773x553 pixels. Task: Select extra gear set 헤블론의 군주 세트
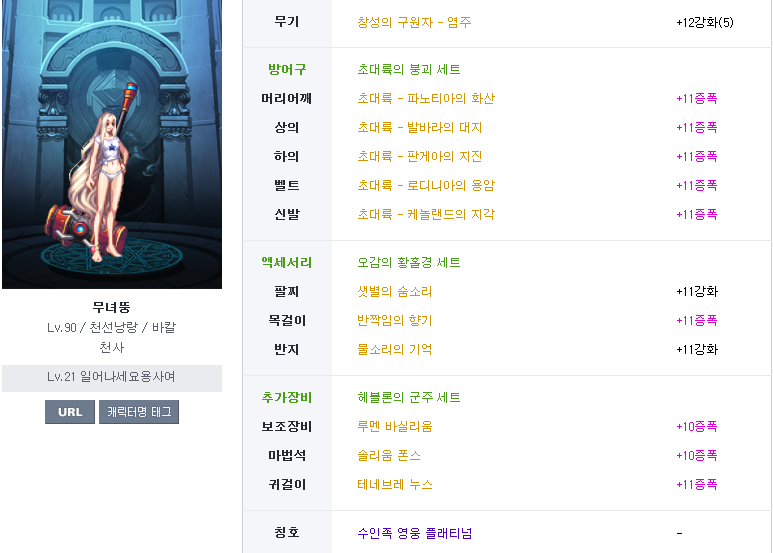[x=409, y=398]
